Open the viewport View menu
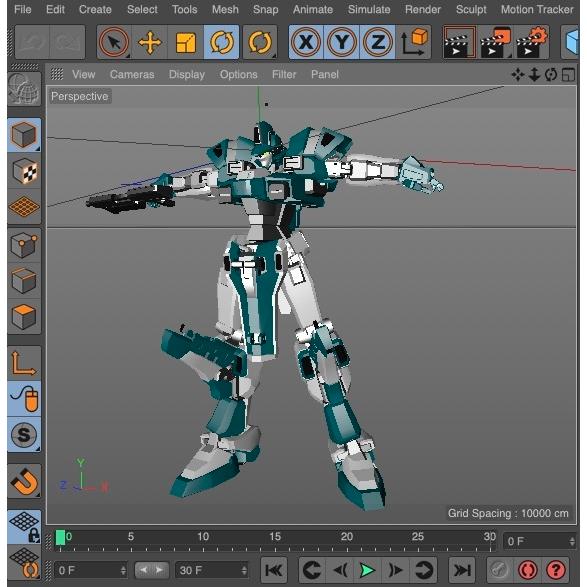 point(84,74)
